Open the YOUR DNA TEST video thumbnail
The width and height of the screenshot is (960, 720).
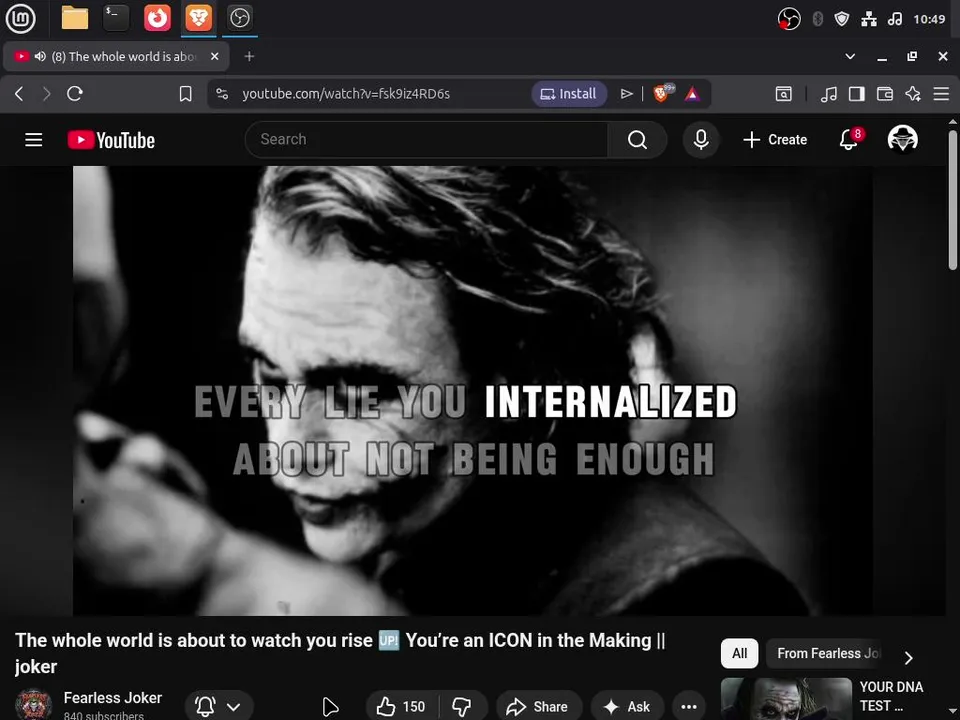pos(786,699)
